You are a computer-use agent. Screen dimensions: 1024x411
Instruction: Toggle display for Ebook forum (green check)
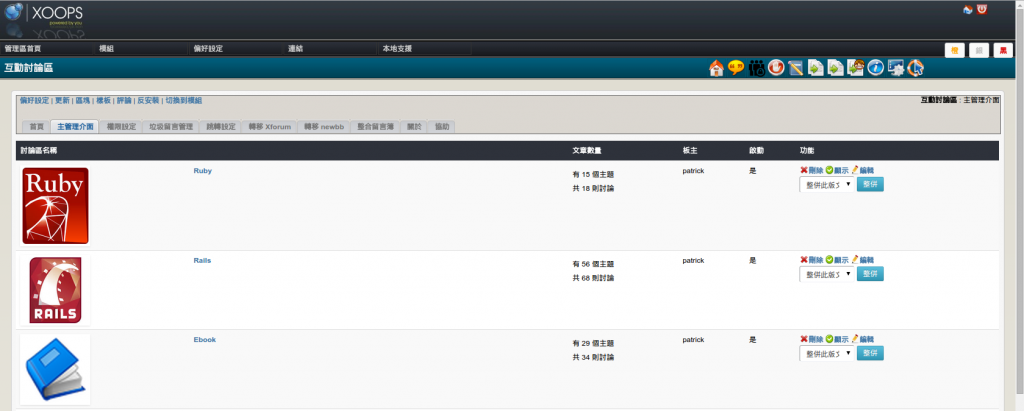coord(830,340)
